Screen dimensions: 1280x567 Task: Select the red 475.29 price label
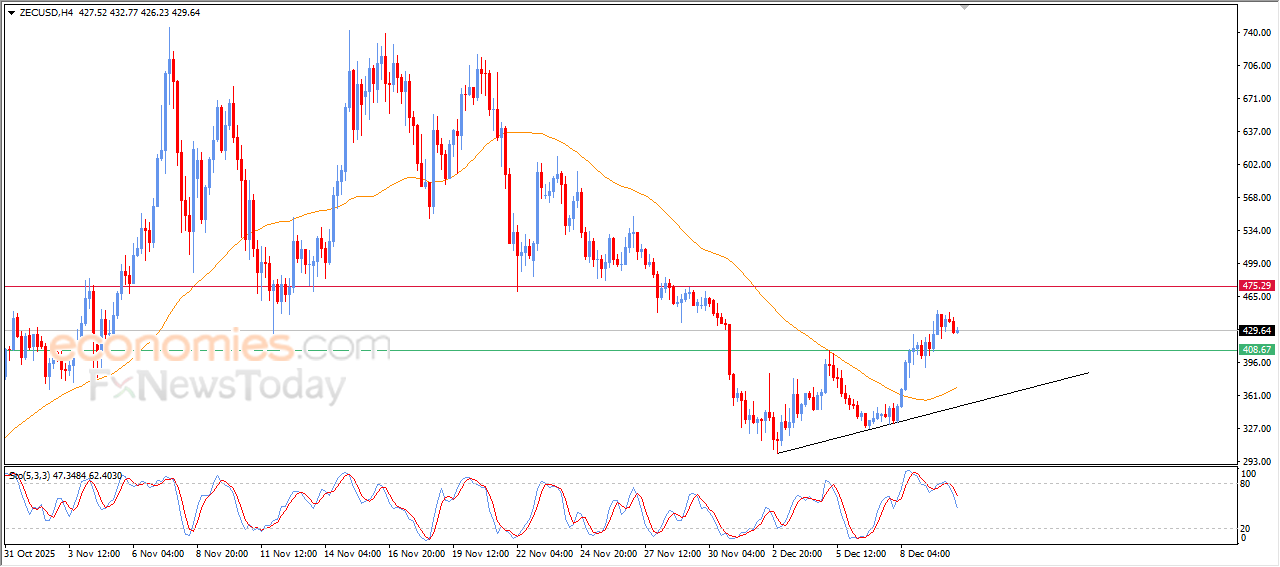click(x=1256, y=286)
